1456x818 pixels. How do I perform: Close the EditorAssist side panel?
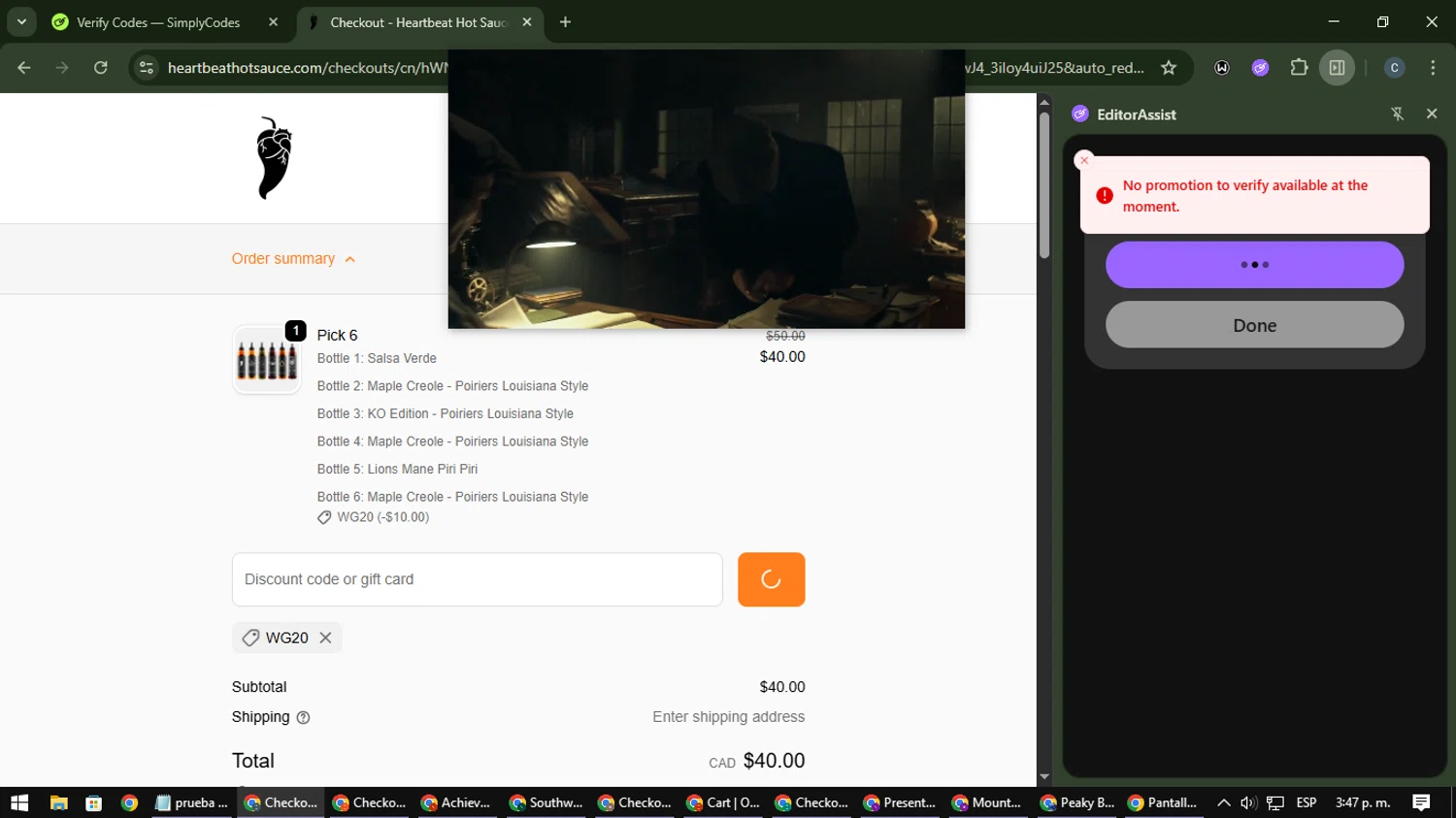[x=1431, y=114]
